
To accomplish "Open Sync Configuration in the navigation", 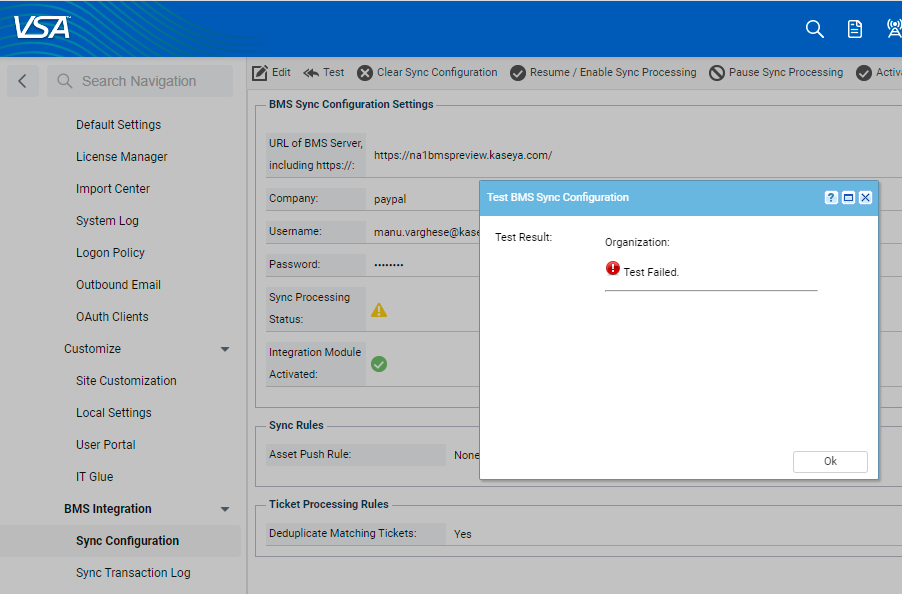I will coord(127,541).
